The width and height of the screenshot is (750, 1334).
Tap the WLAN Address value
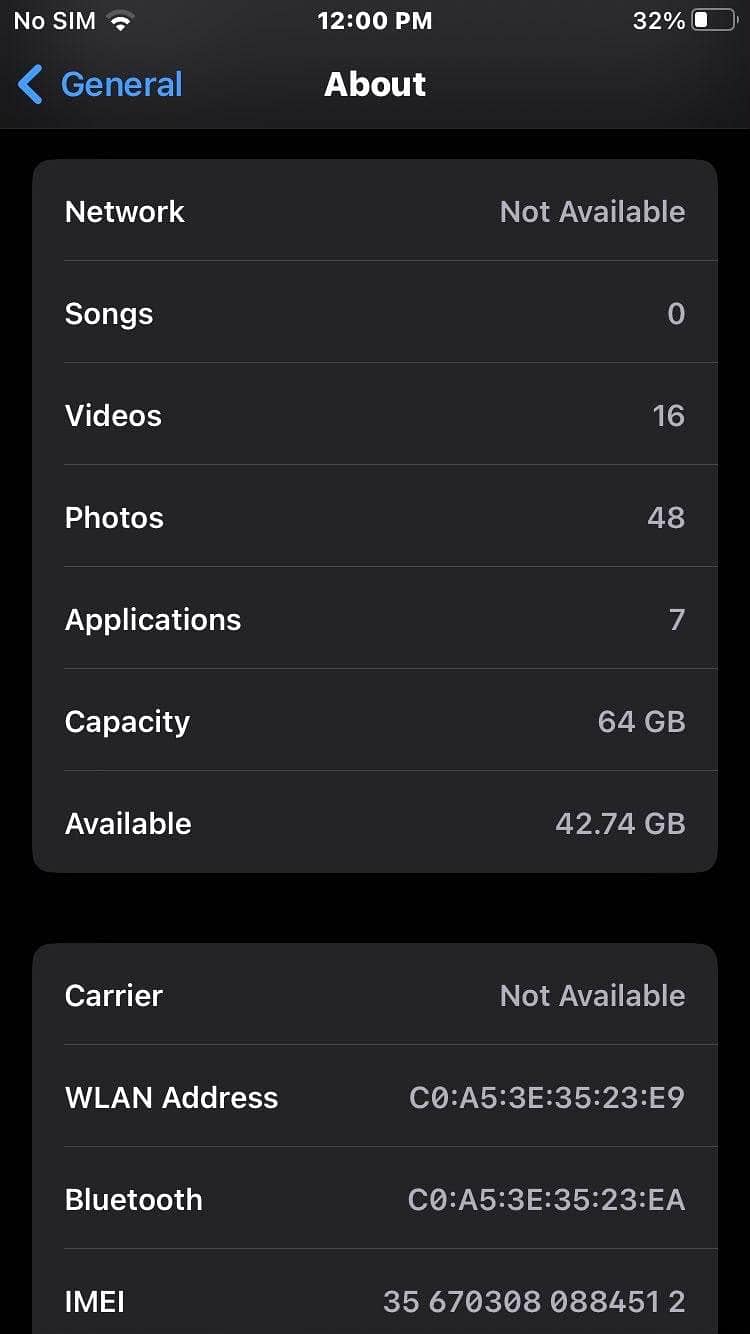click(x=547, y=1097)
